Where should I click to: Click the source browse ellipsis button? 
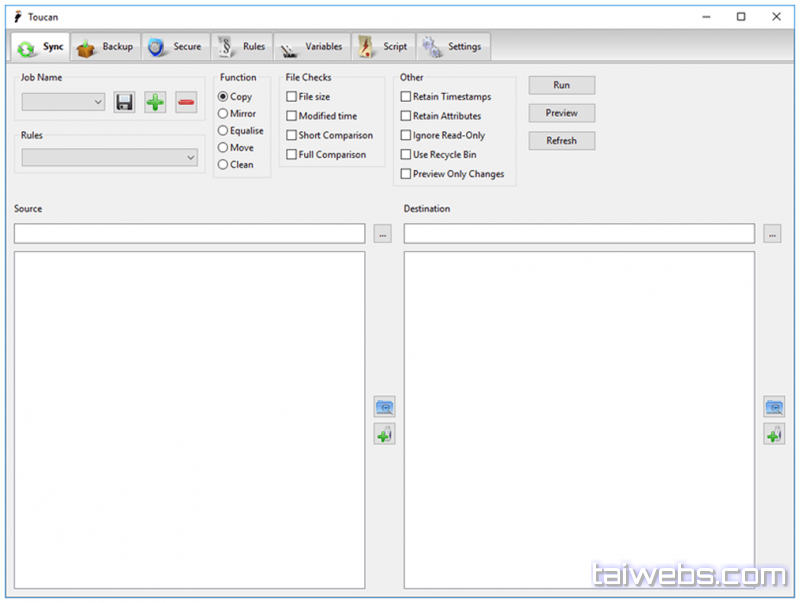pyautogui.click(x=383, y=234)
